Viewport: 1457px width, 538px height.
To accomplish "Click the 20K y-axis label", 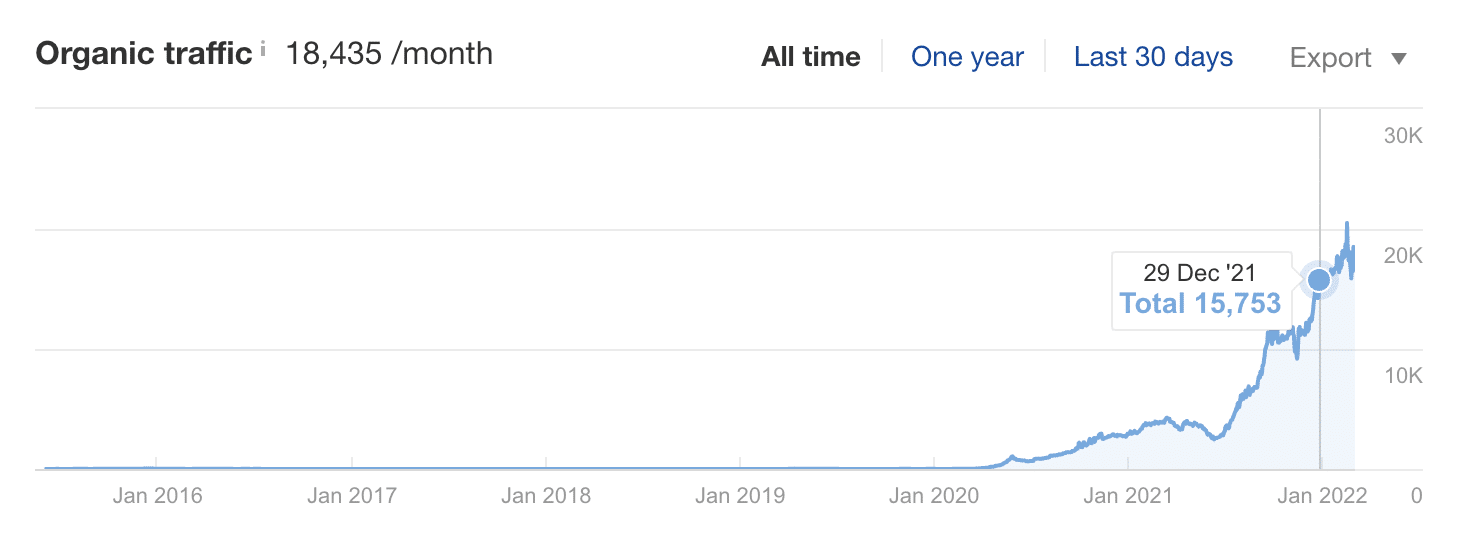I will (1402, 256).
